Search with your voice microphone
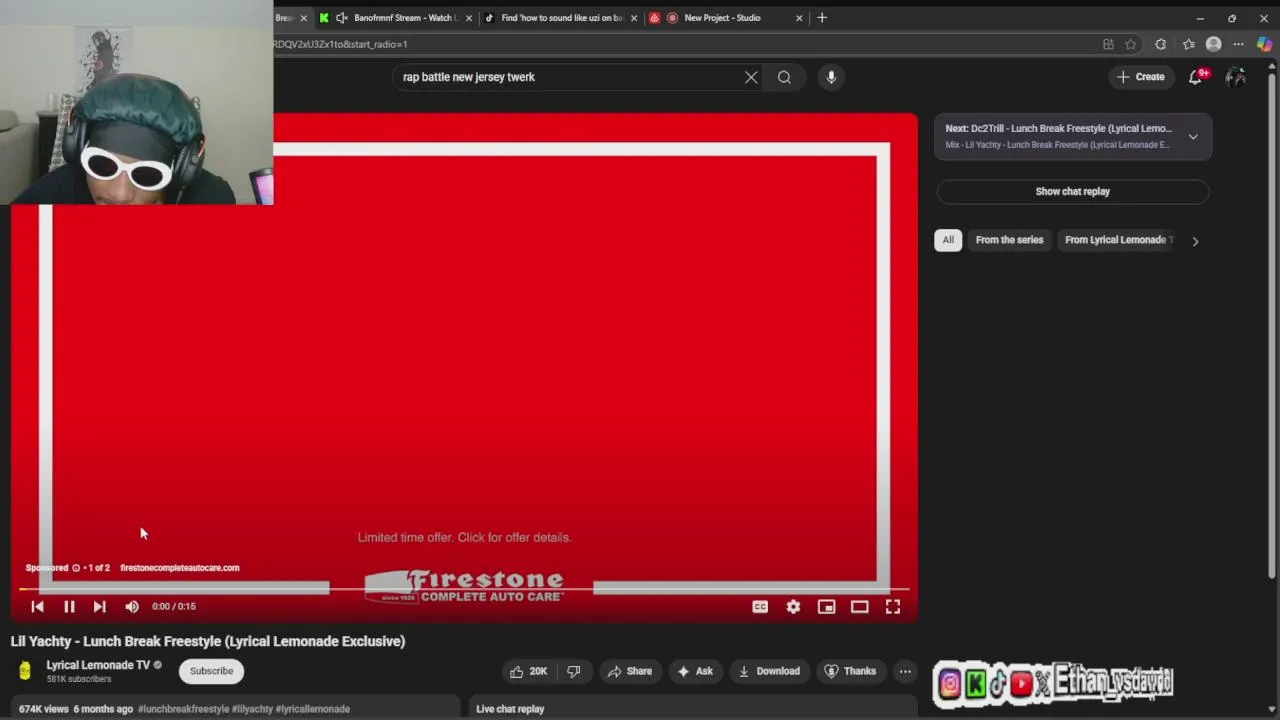1280x720 pixels. click(x=831, y=77)
